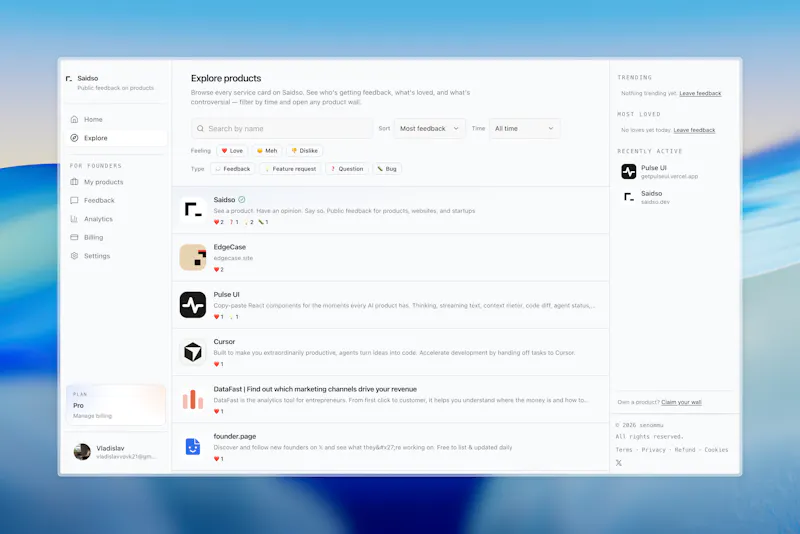Click Leave feedback link under Most Loved
800x534 pixels.
click(694, 130)
